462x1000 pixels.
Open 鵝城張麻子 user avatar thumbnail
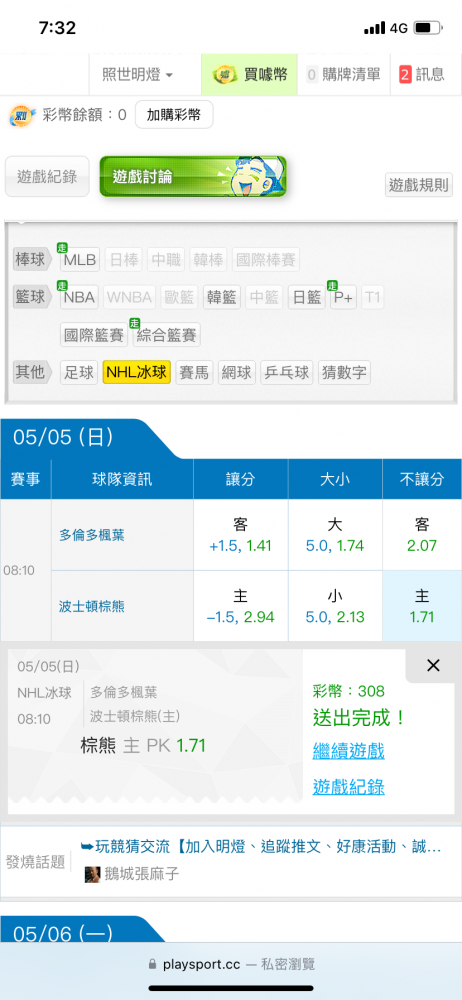point(93,874)
